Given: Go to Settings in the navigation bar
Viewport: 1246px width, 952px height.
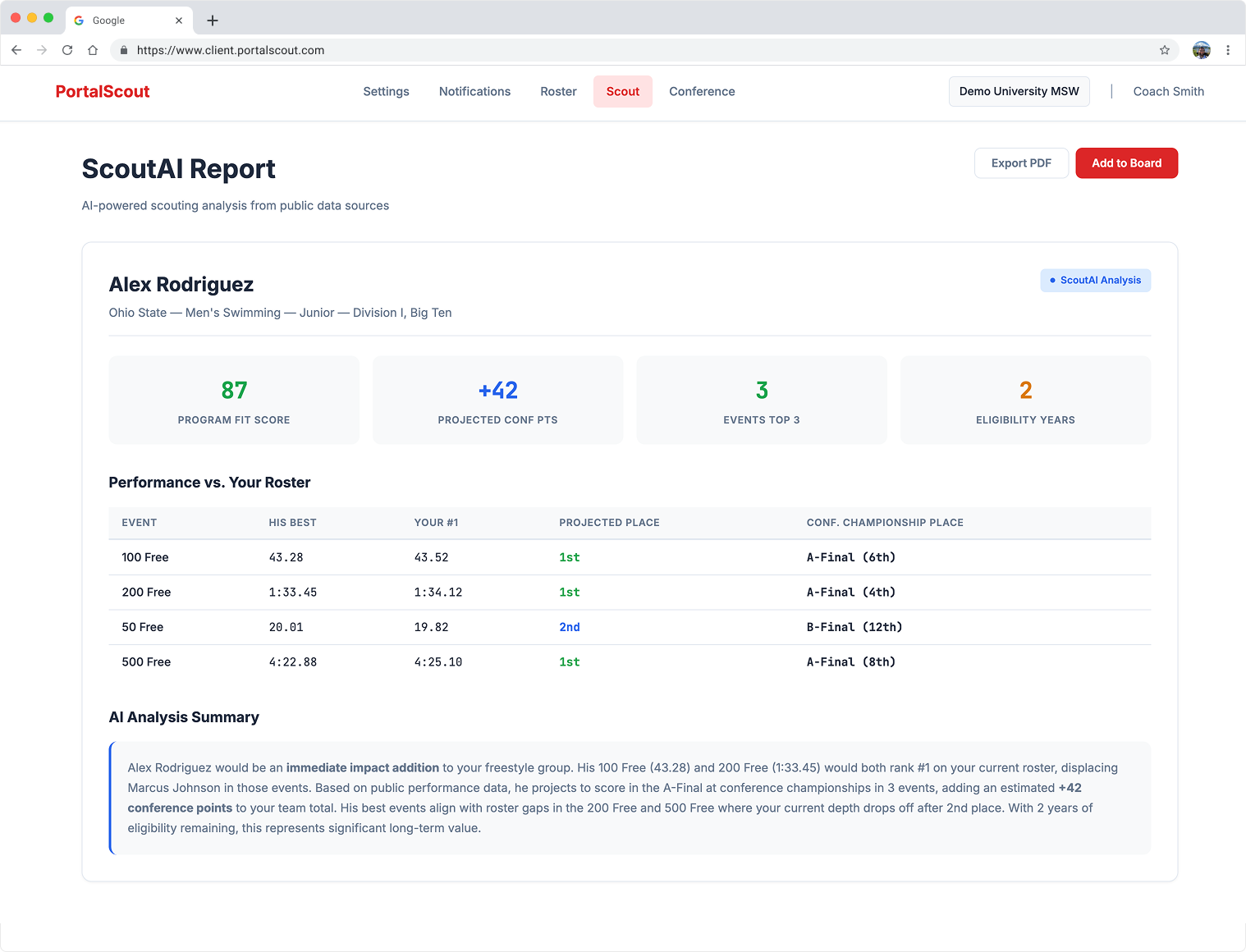Looking at the screenshot, I should click(386, 91).
